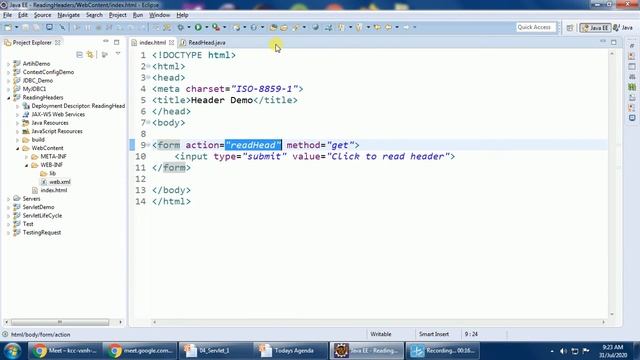This screenshot has width=640, height=360.
Task: Click the Back navigation arrow icon
Action: pos(389,27)
